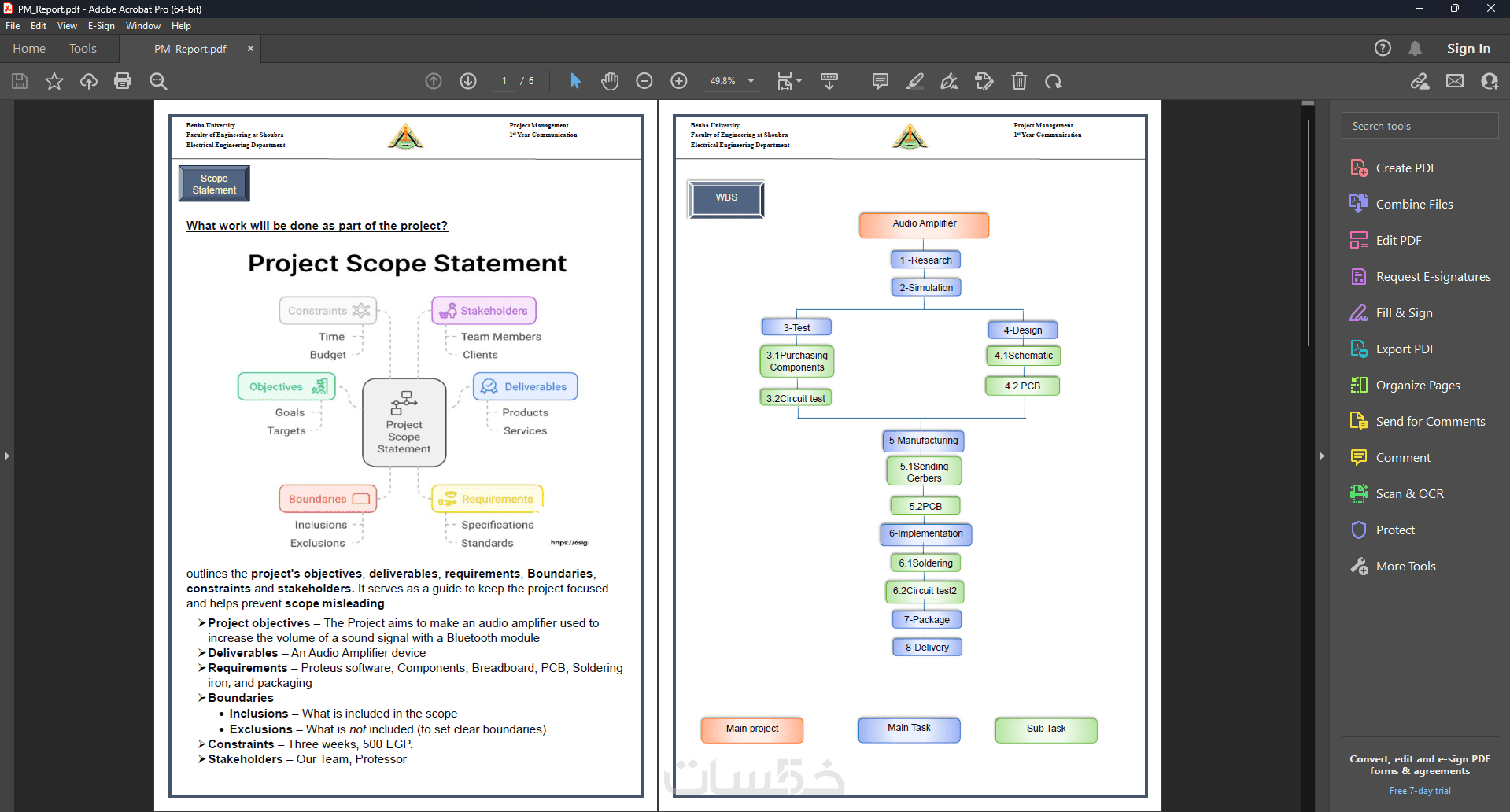Zoom in with plus icon

click(679, 81)
